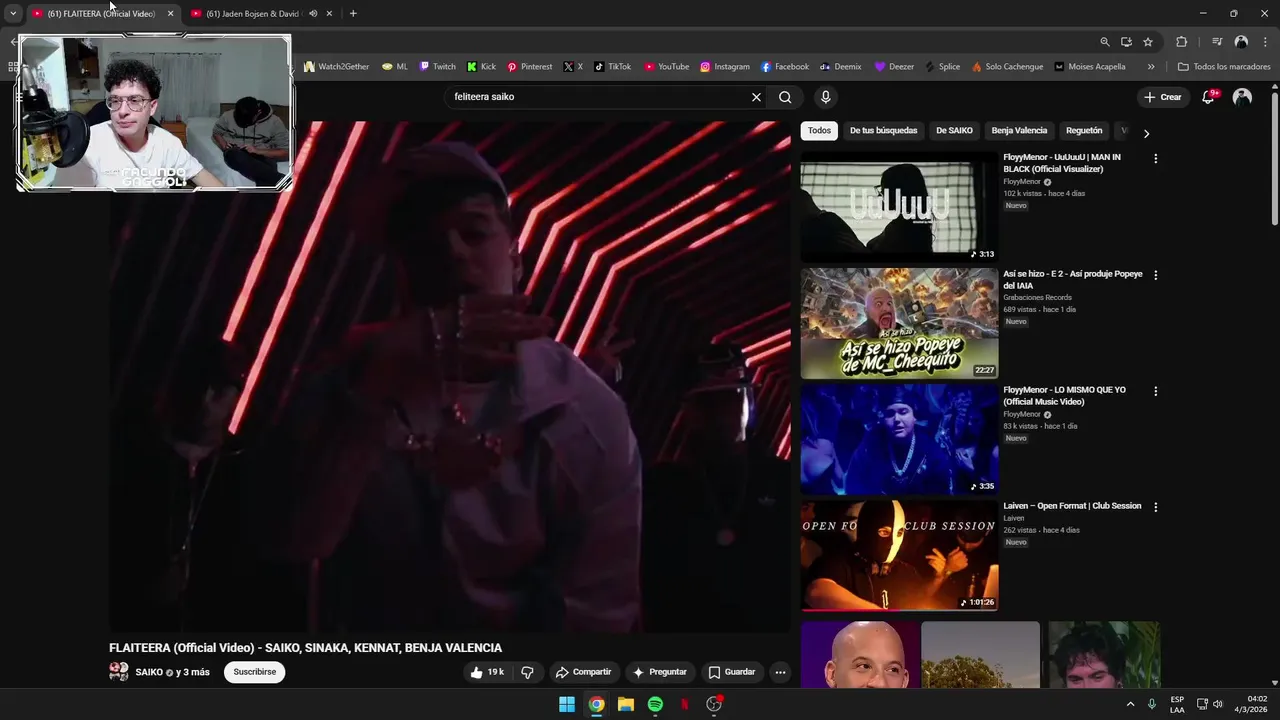
Task: Open Todos los marcadores folder
Action: [1224, 67]
